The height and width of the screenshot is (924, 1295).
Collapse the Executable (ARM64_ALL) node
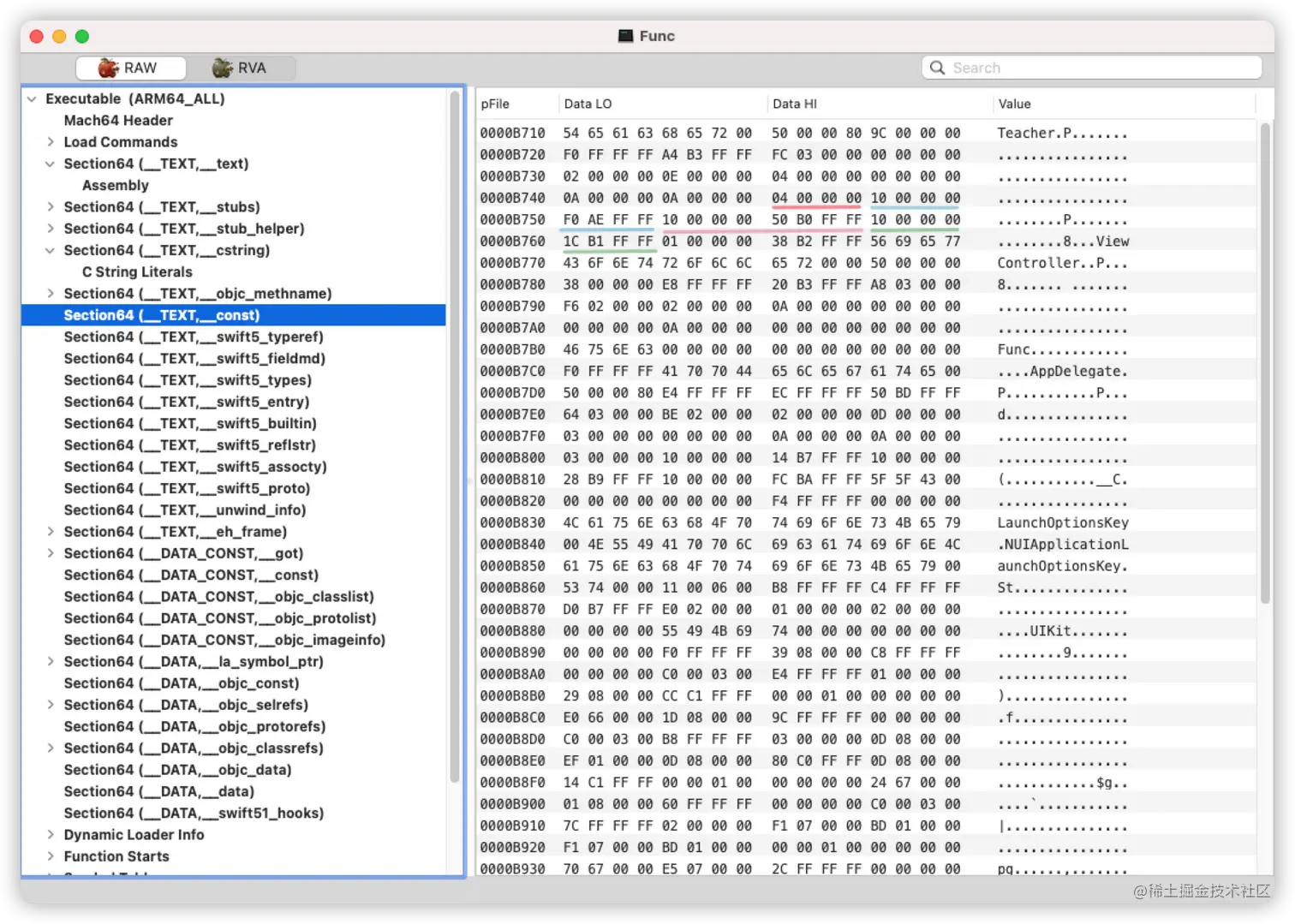pos(32,99)
